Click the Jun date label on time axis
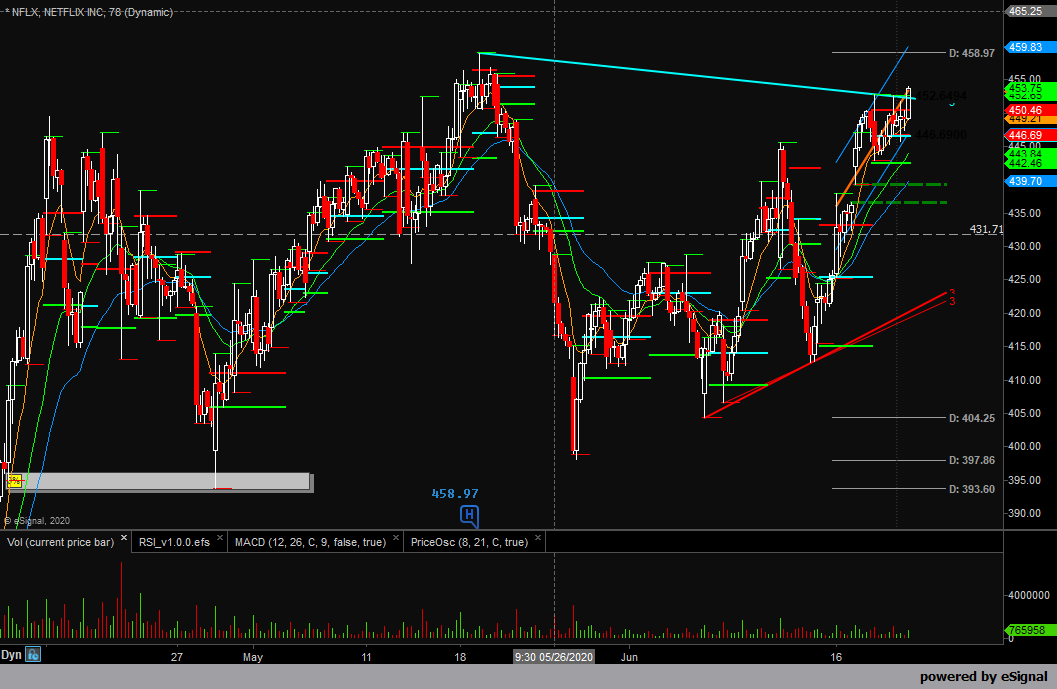 tap(629, 657)
